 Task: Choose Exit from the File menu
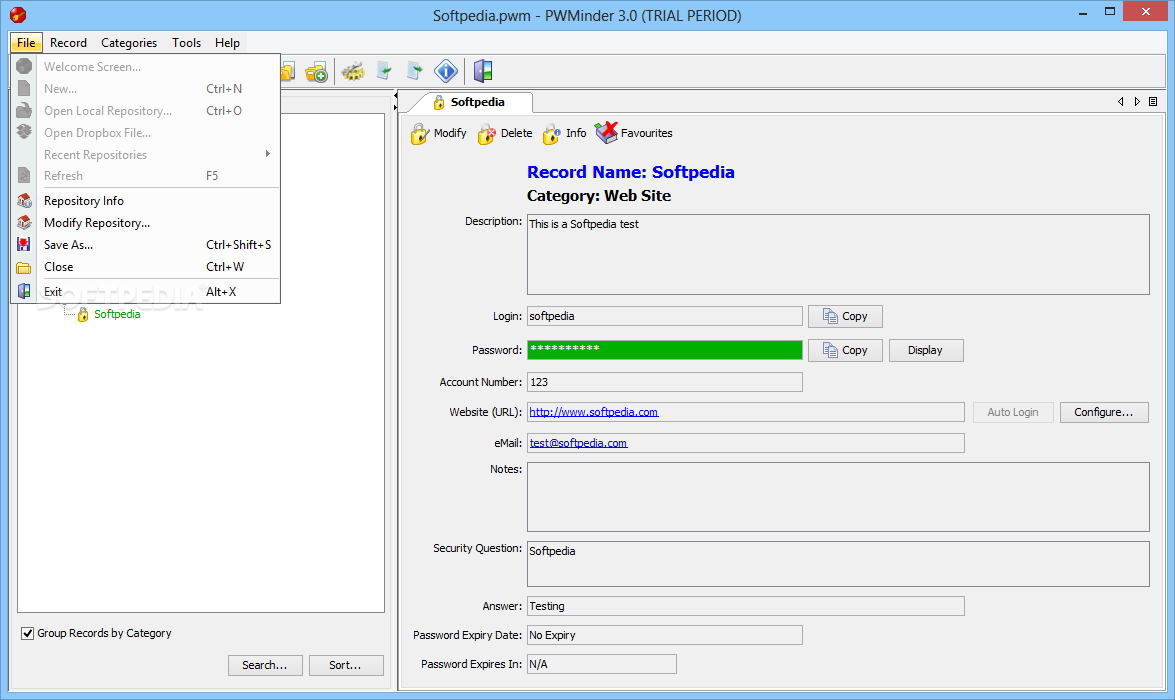[145, 292]
